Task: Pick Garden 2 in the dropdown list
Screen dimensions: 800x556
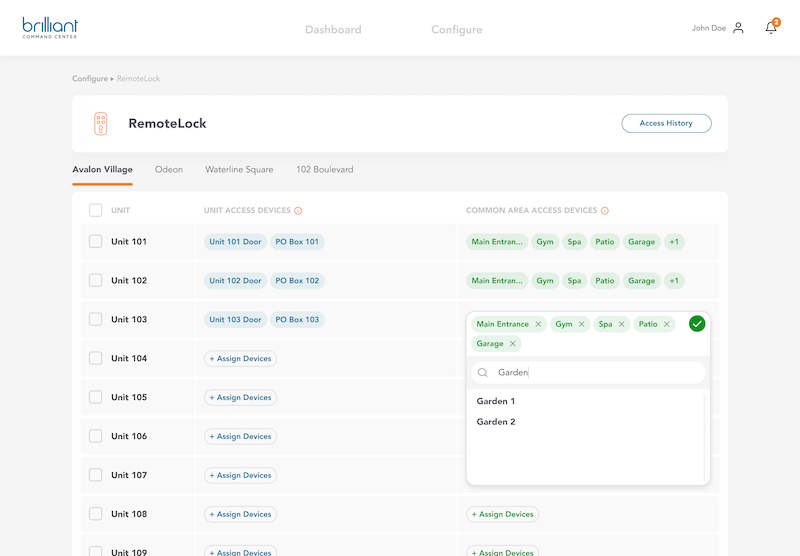Action: tap(496, 422)
